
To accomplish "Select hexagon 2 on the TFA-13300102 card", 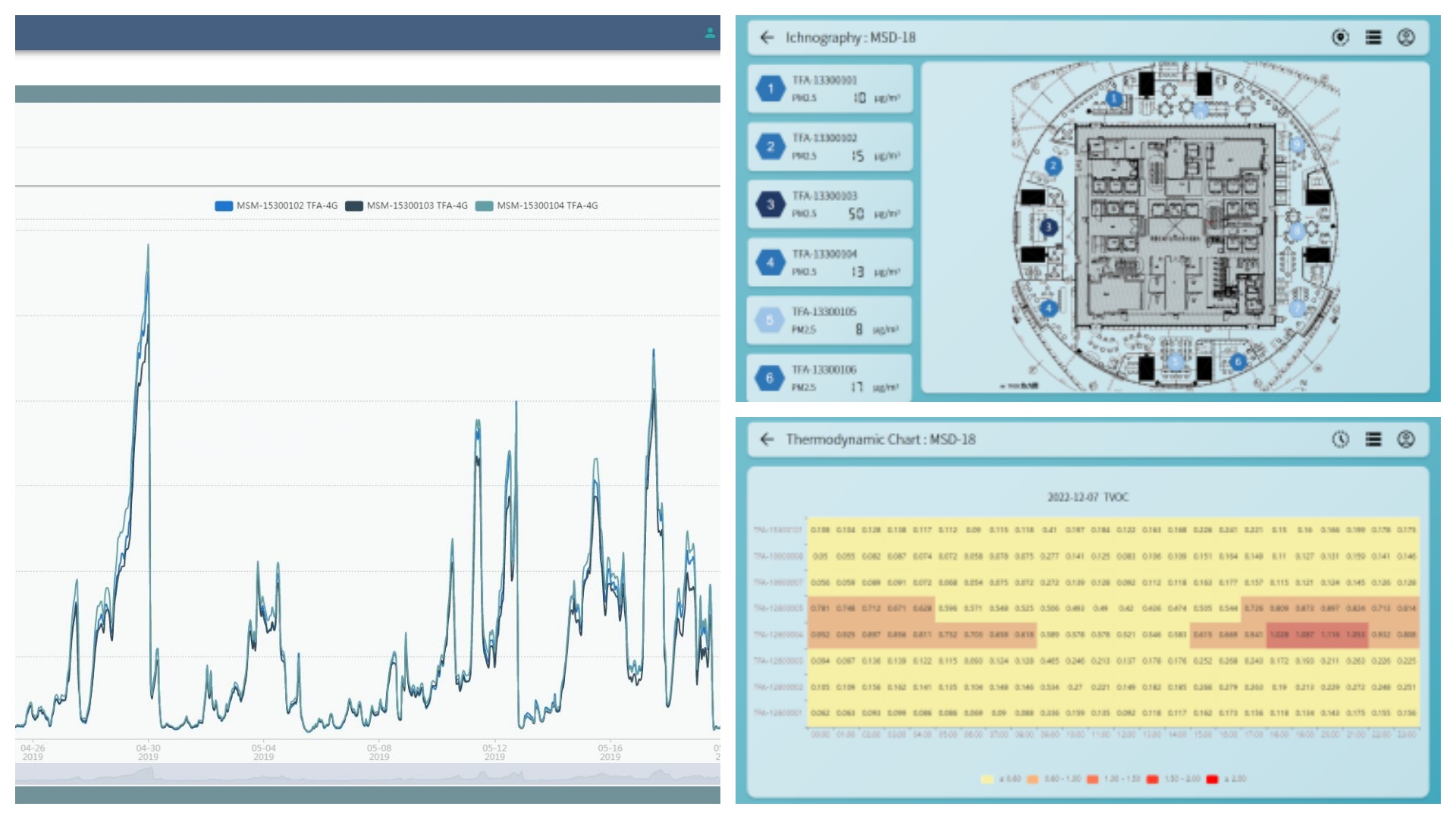I will click(x=770, y=146).
